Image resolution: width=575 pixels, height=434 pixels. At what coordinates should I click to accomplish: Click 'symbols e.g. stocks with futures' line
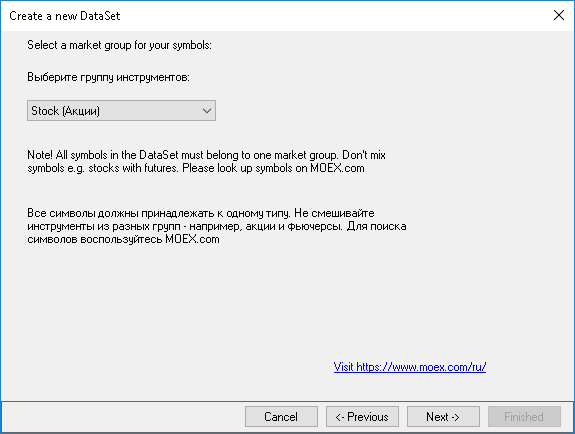coord(103,168)
